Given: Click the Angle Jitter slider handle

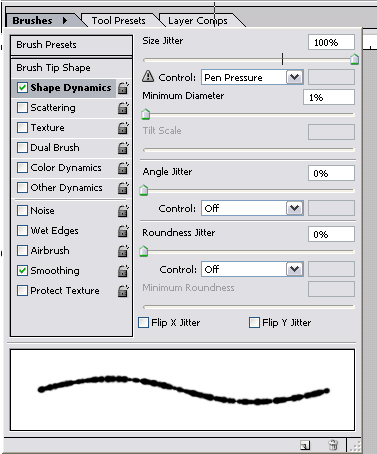Looking at the screenshot, I should [144, 190].
